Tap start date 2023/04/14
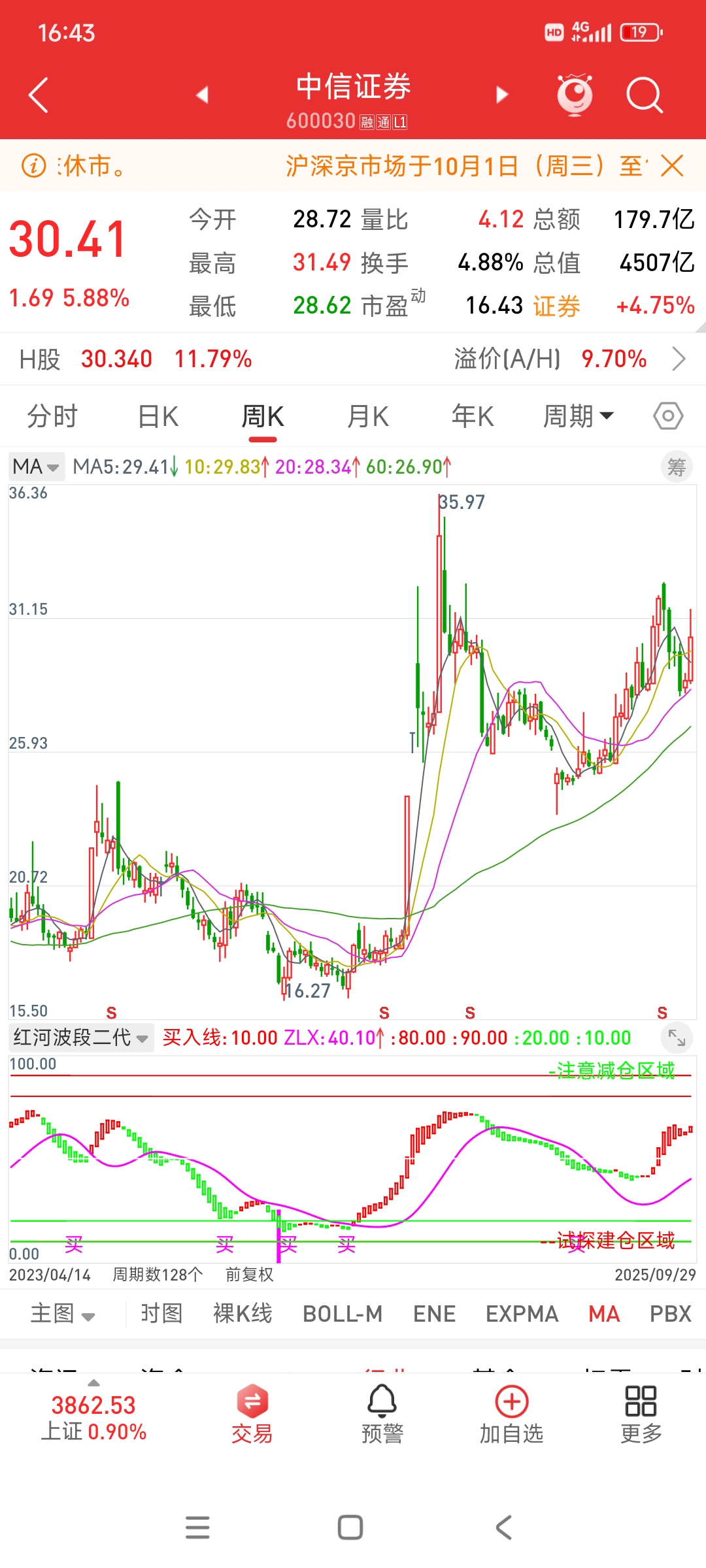 [50, 1275]
